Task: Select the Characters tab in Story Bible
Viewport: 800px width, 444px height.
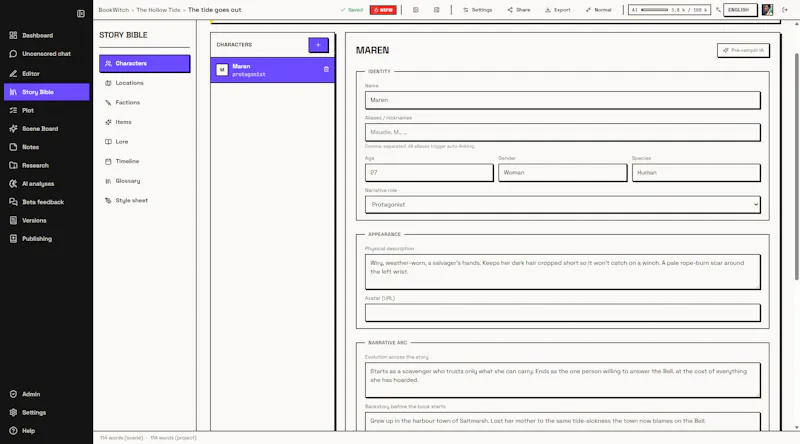Action: (144, 63)
